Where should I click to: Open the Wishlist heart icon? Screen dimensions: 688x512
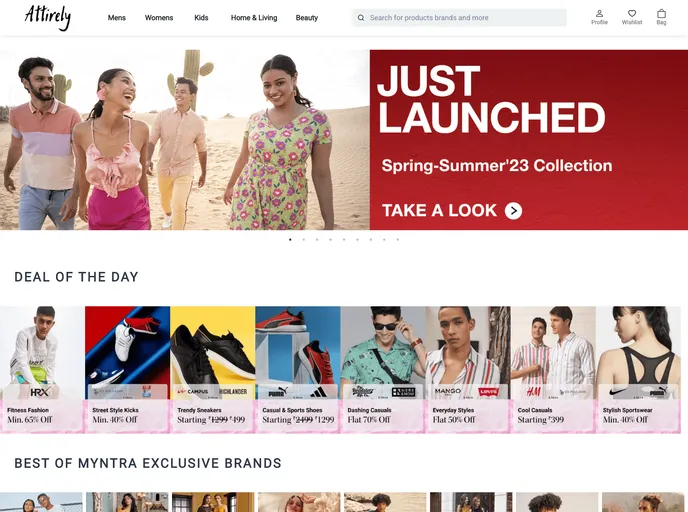[x=631, y=18]
